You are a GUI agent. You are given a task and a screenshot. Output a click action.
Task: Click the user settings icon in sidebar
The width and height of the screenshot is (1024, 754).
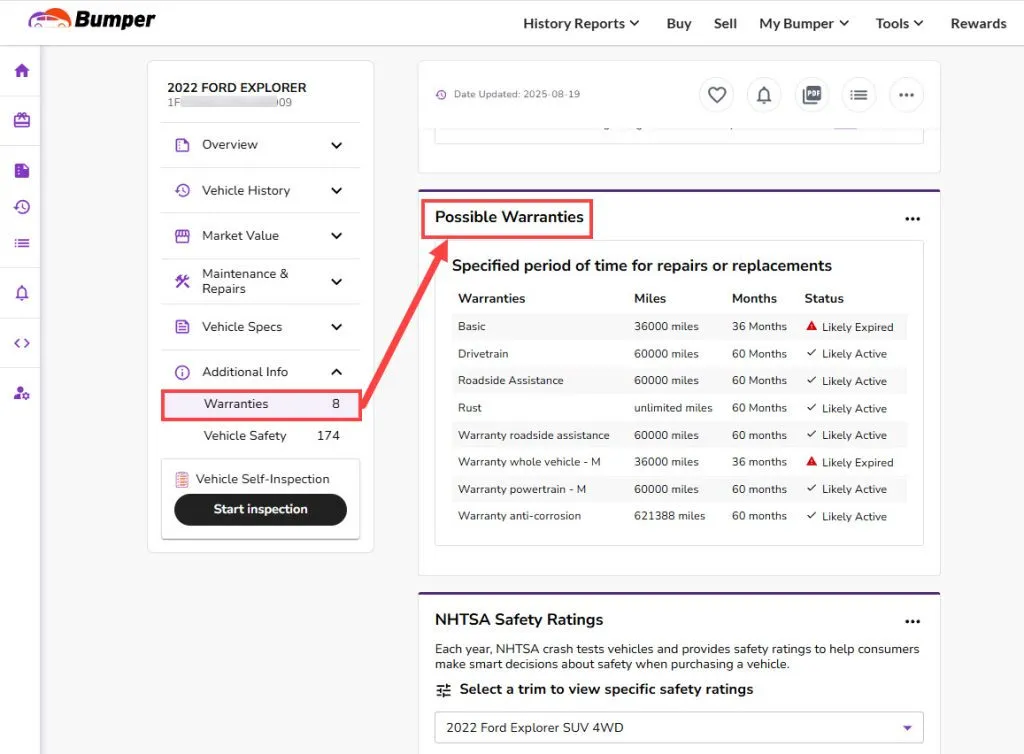22,393
